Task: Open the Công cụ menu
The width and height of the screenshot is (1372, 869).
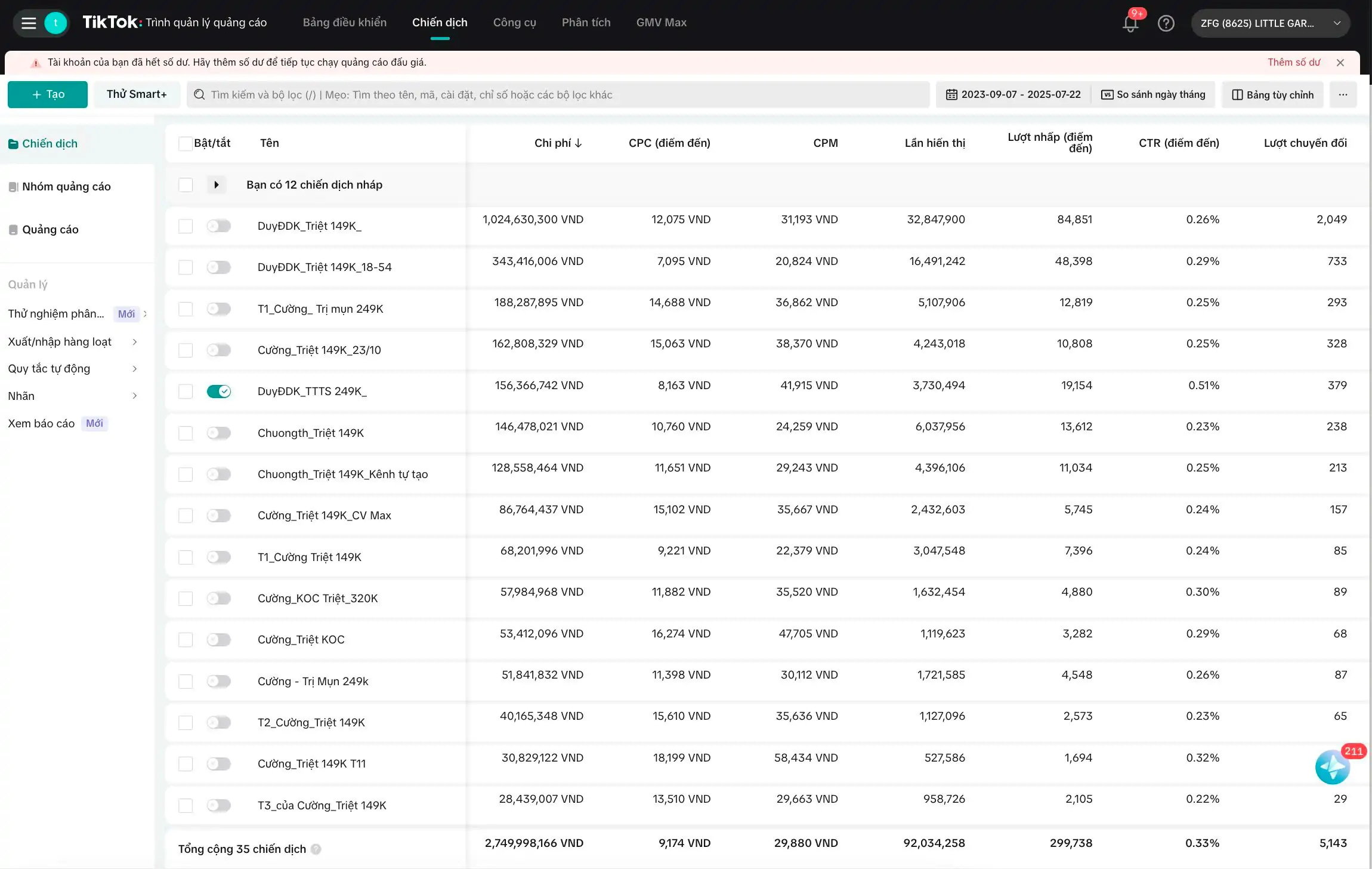Action: coord(514,23)
